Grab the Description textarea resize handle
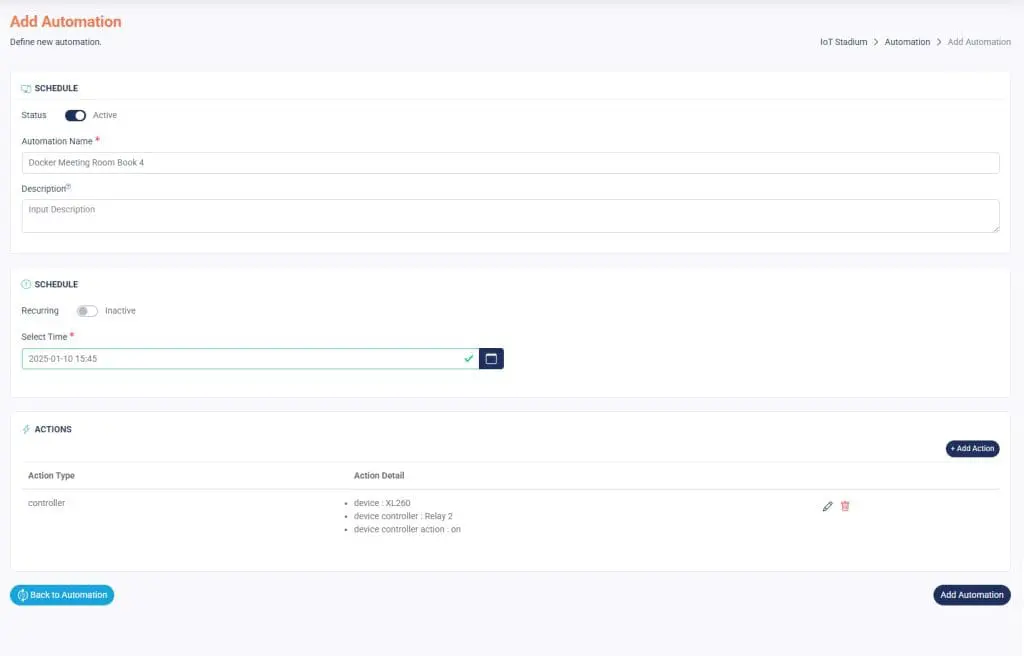 pos(995,229)
